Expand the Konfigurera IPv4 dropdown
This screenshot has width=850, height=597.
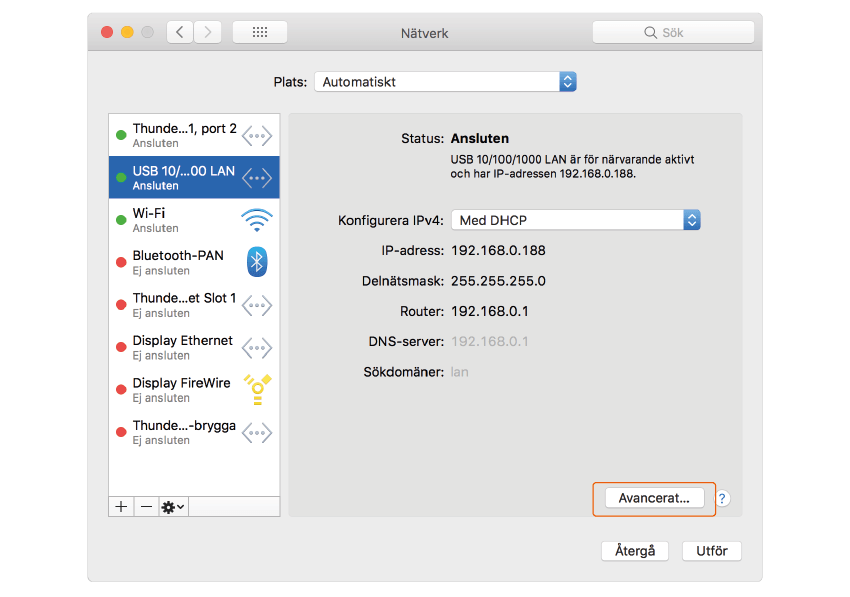575,220
